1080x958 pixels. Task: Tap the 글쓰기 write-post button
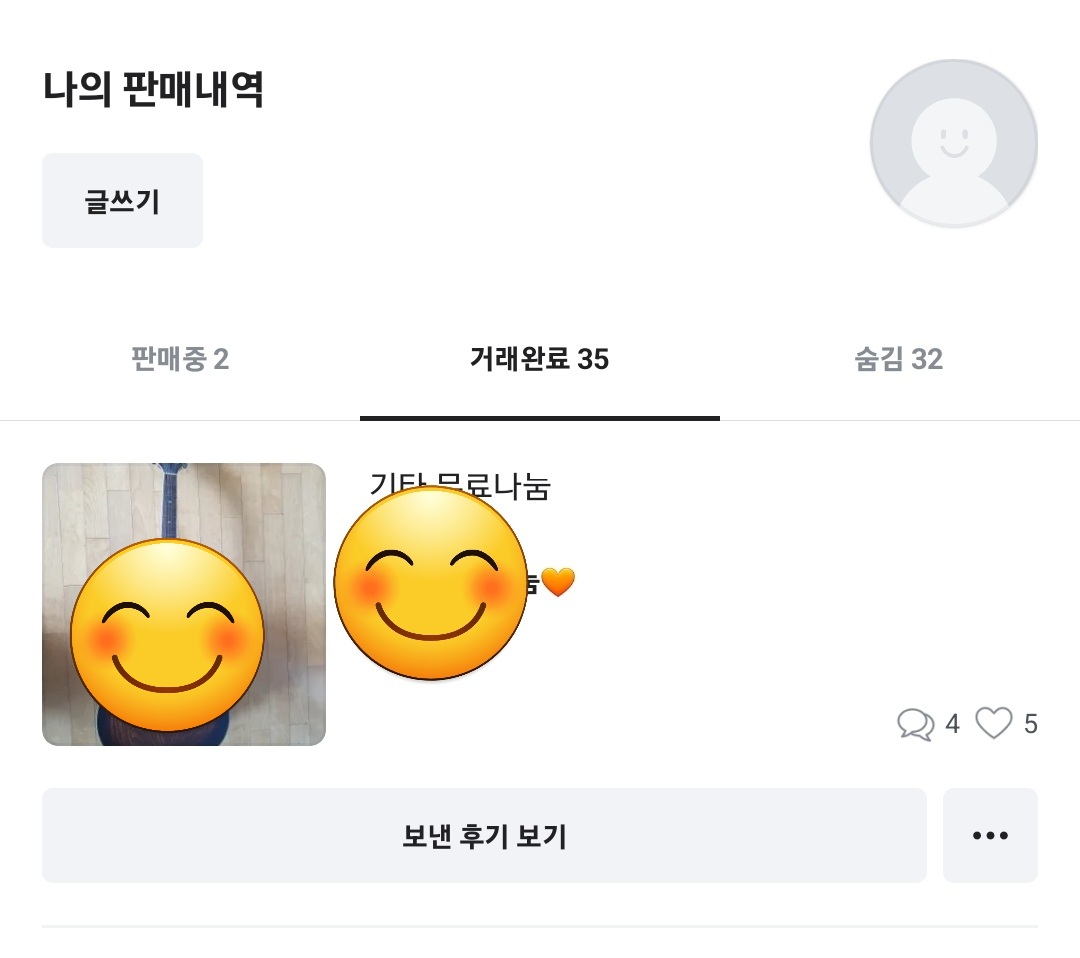[122, 201]
